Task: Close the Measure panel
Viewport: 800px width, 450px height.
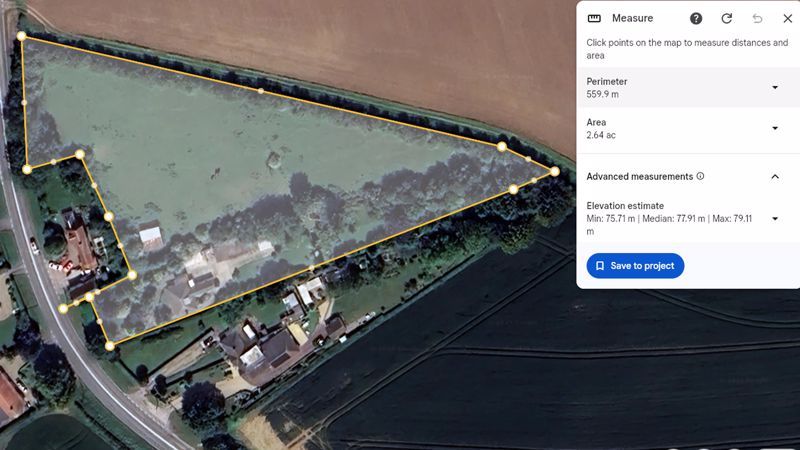Action: pyautogui.click(x=788, y=18)
